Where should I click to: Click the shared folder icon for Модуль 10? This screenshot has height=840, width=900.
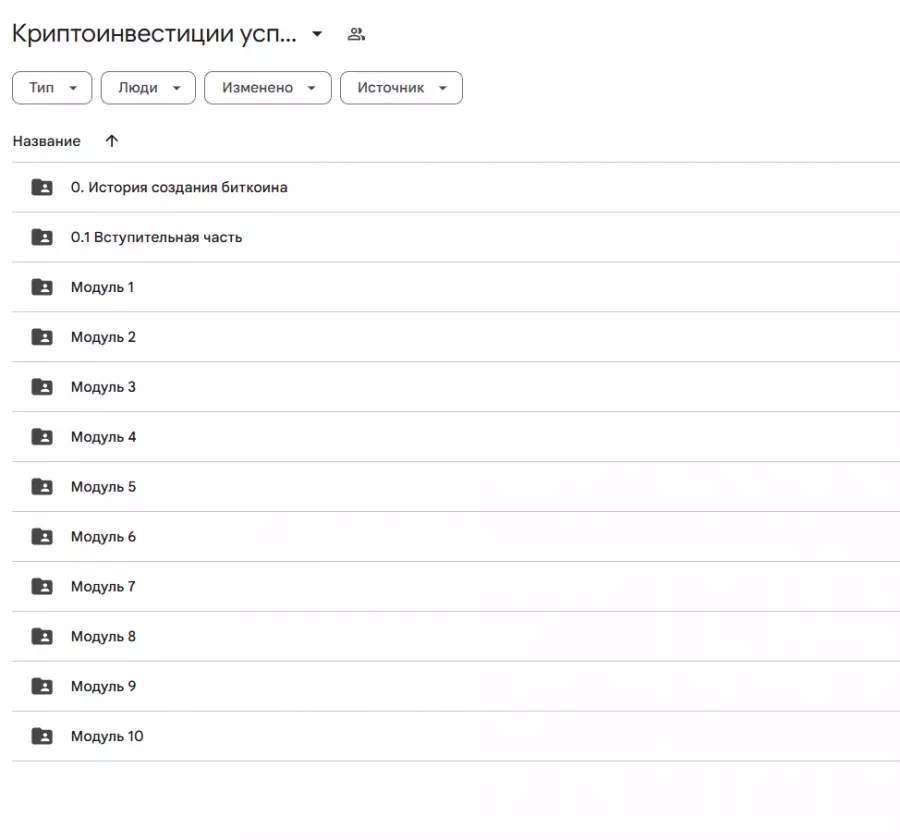point(42,737)
